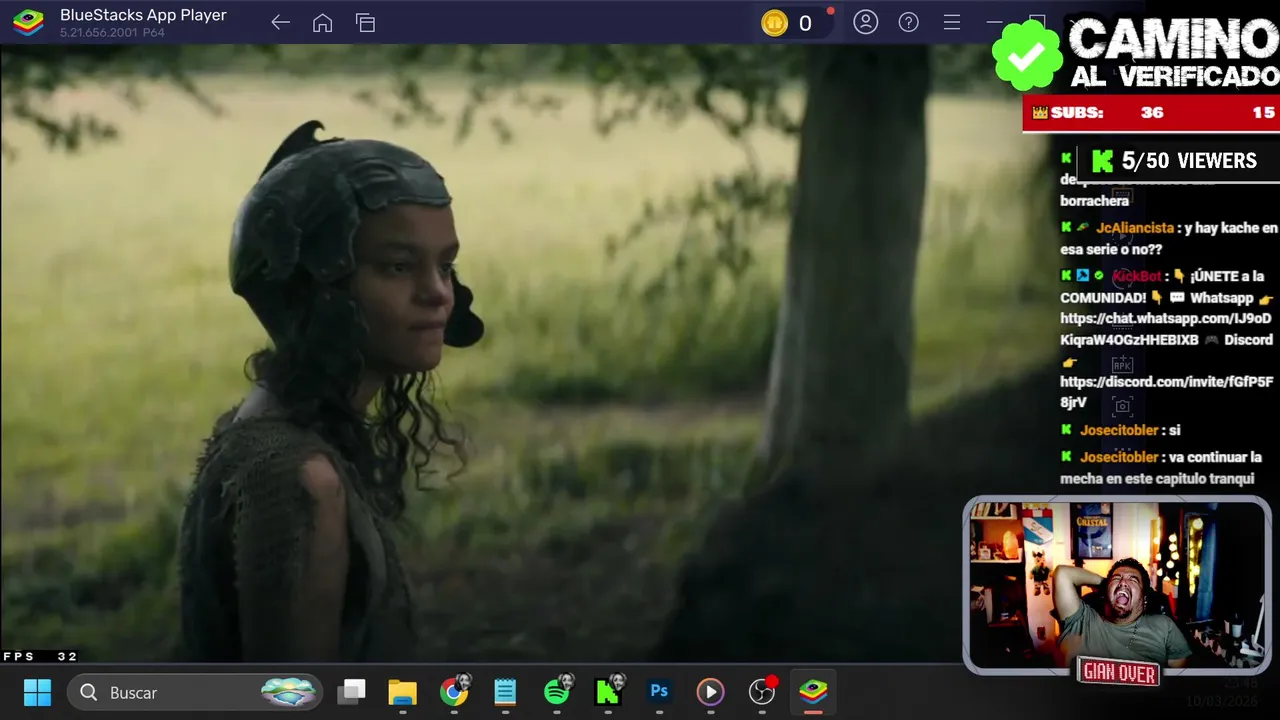
Task: Open File Explorer from the taskbar
Action: 402,692
